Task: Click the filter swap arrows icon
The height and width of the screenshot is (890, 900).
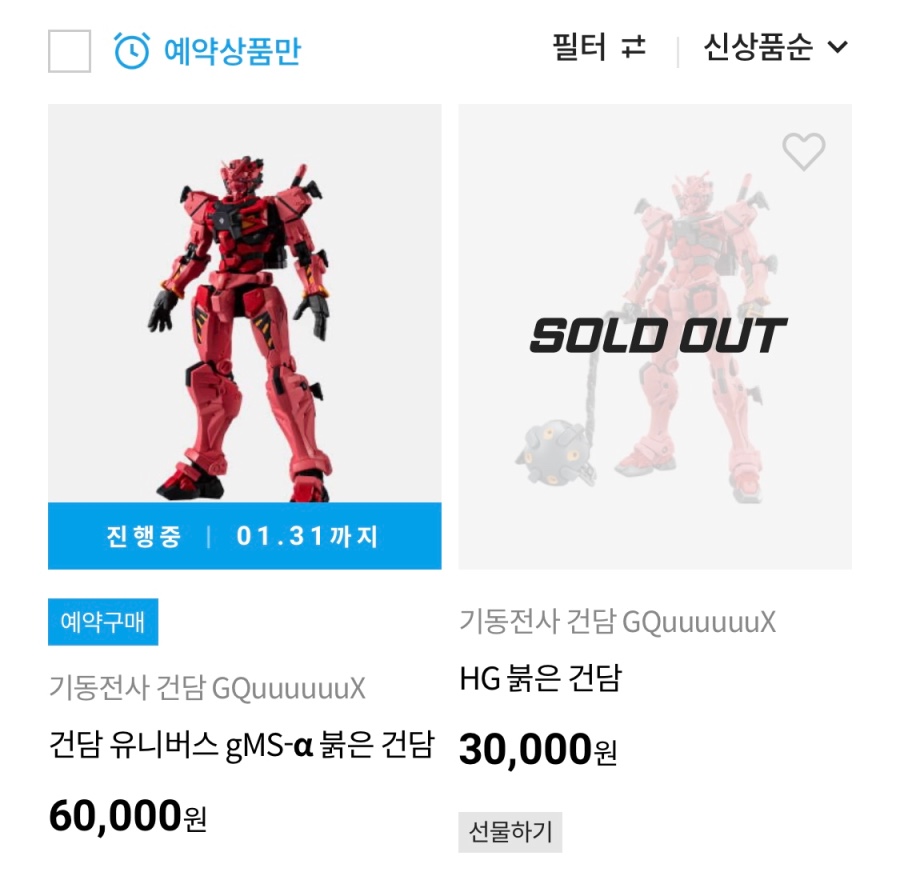Action: [x=634, y=47]
